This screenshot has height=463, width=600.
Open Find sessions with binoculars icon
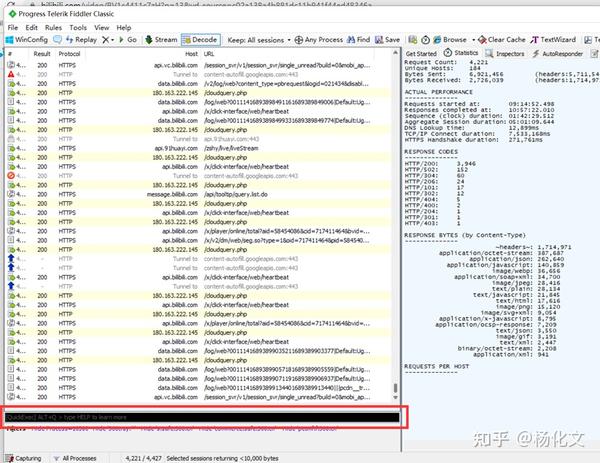click(359, 40)
